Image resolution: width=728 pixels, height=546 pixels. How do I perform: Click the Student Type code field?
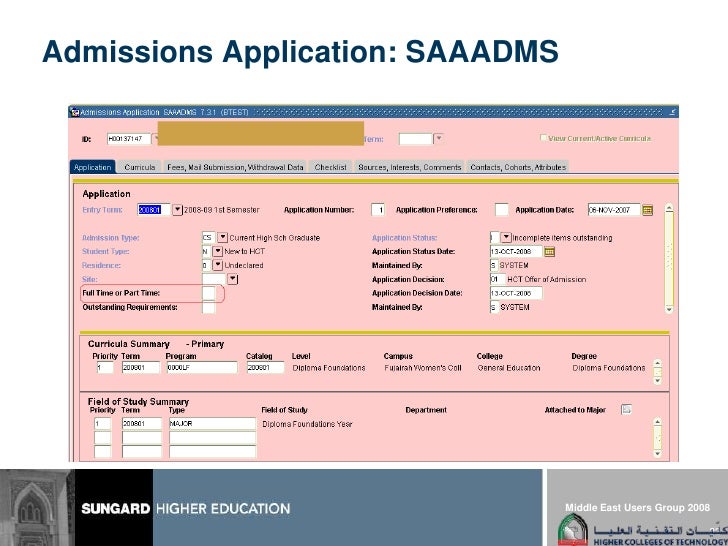[x=206, y=251]
